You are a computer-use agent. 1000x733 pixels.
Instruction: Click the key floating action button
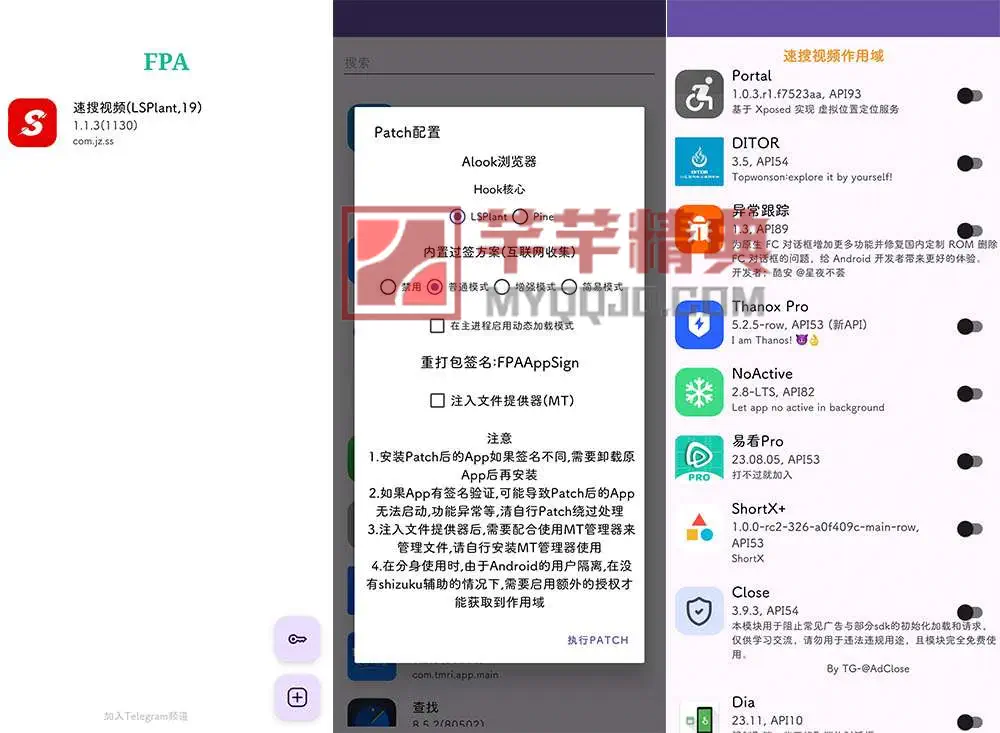click(296, 638)
